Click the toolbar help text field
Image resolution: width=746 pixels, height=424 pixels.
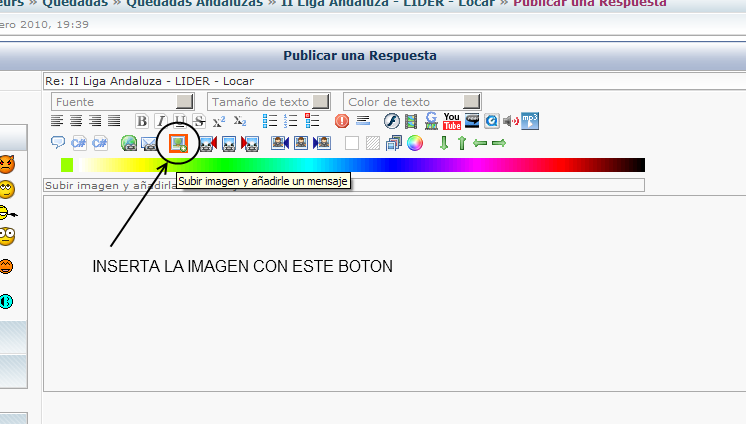coord(344,185)
